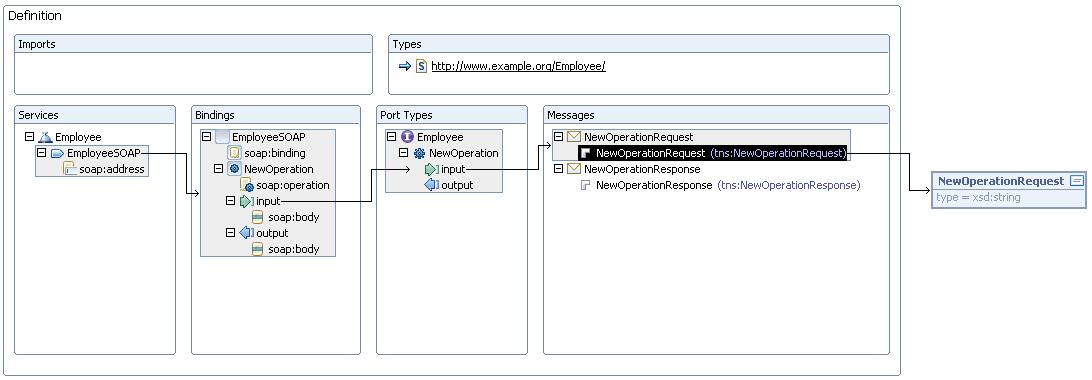Select Employee label in Port Types
The image size is (1092, 380).
(x=440, y=137)
